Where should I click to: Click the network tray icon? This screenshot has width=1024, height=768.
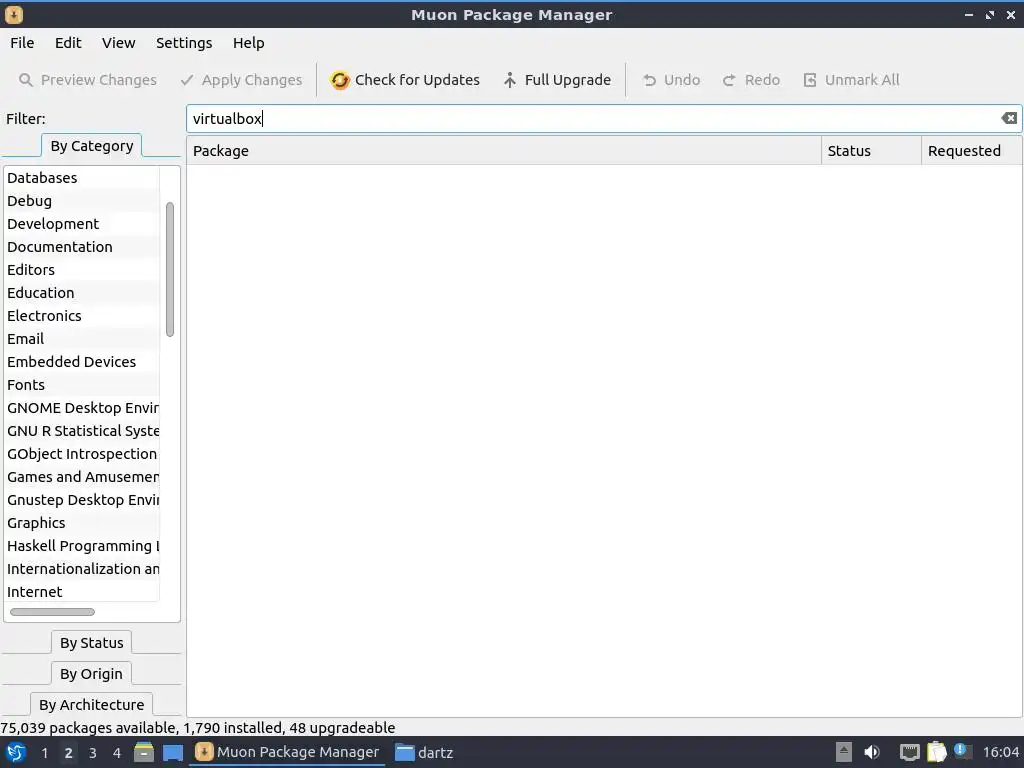(x=909, y=753)
